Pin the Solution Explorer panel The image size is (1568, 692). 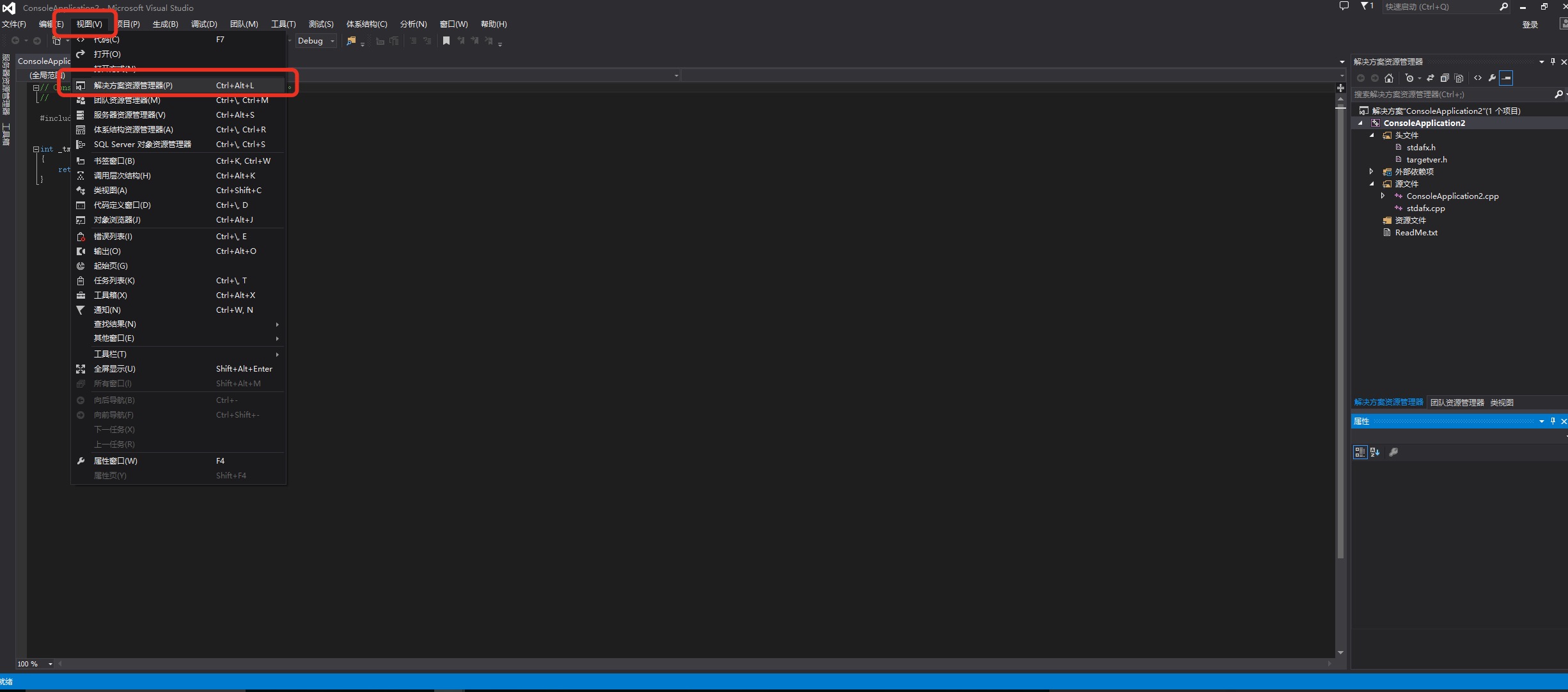[1553, 61]
